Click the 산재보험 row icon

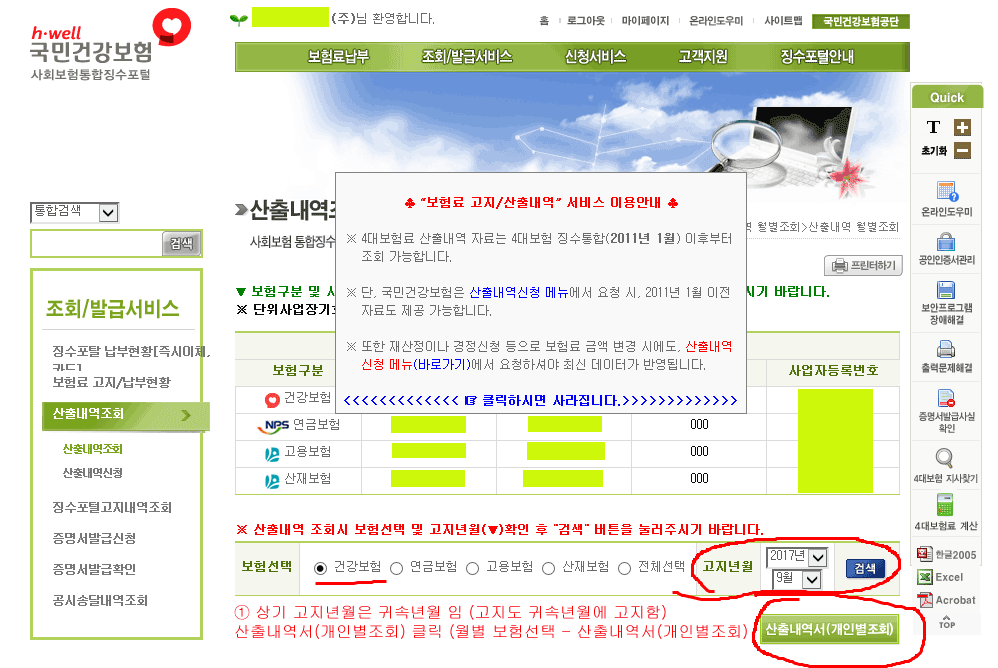272,481
